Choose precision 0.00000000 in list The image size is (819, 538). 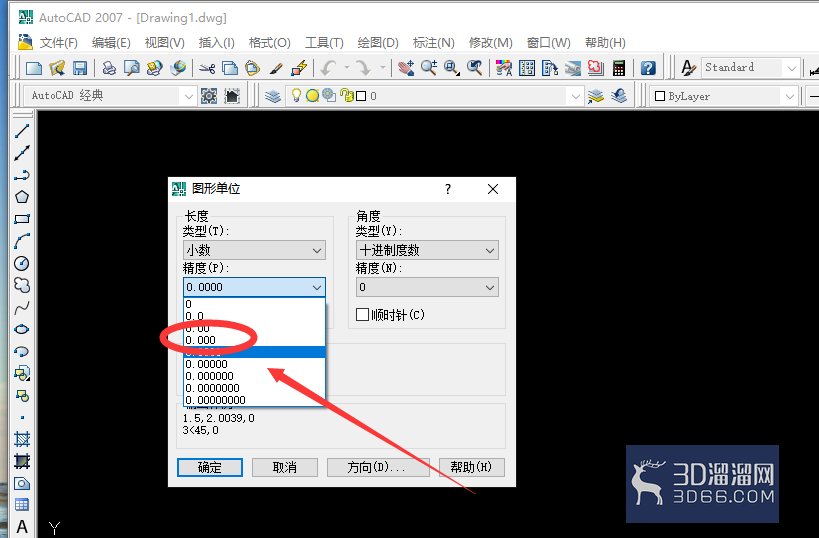point(254,400)
